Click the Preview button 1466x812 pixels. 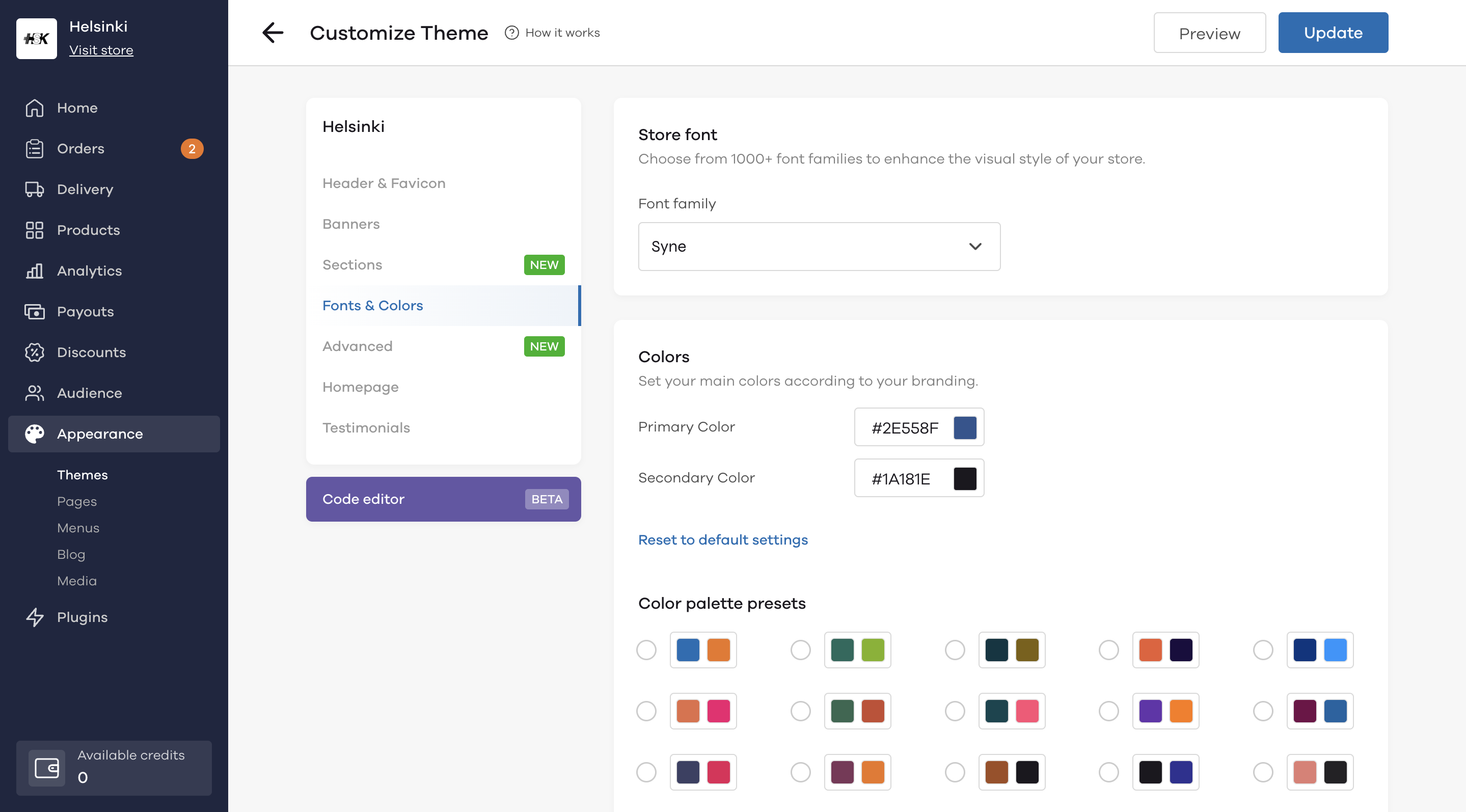[1209, 33]
